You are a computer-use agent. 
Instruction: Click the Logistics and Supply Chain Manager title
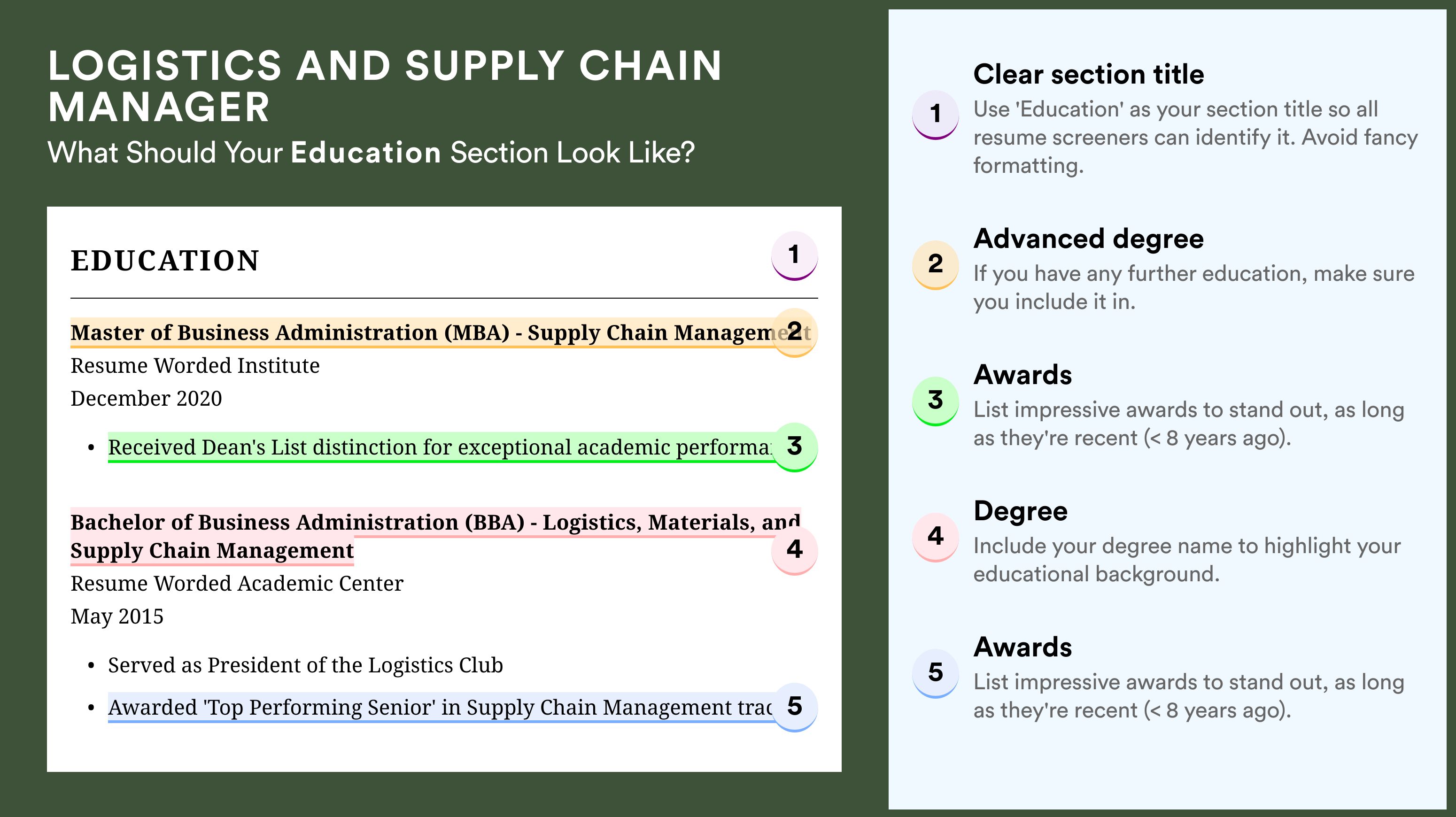point(385,86)
